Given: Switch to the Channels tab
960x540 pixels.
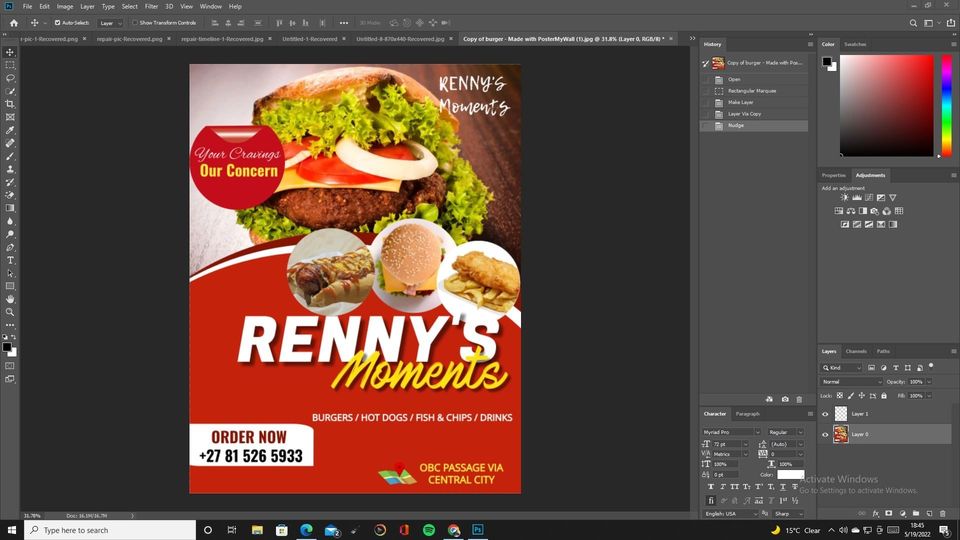Looking at the screenshot, I should pyautogui.click(x=856, y=351).
